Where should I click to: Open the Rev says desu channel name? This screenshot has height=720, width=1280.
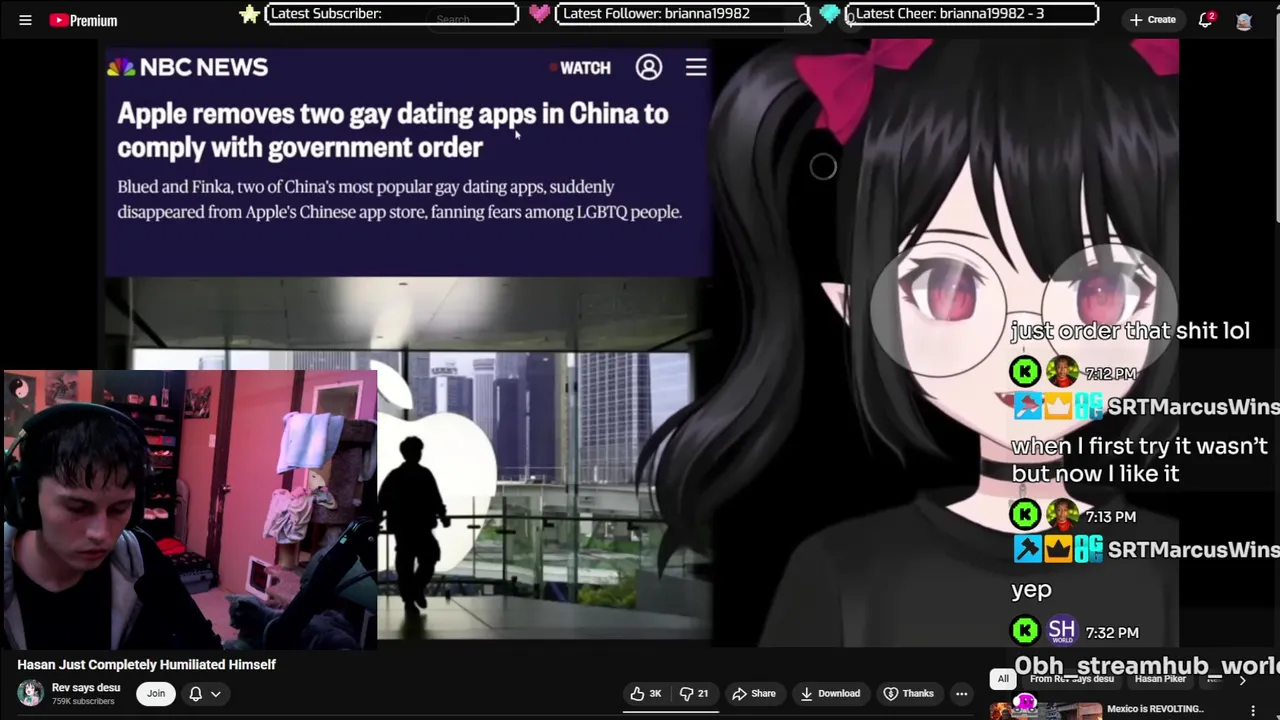point(86,688)
